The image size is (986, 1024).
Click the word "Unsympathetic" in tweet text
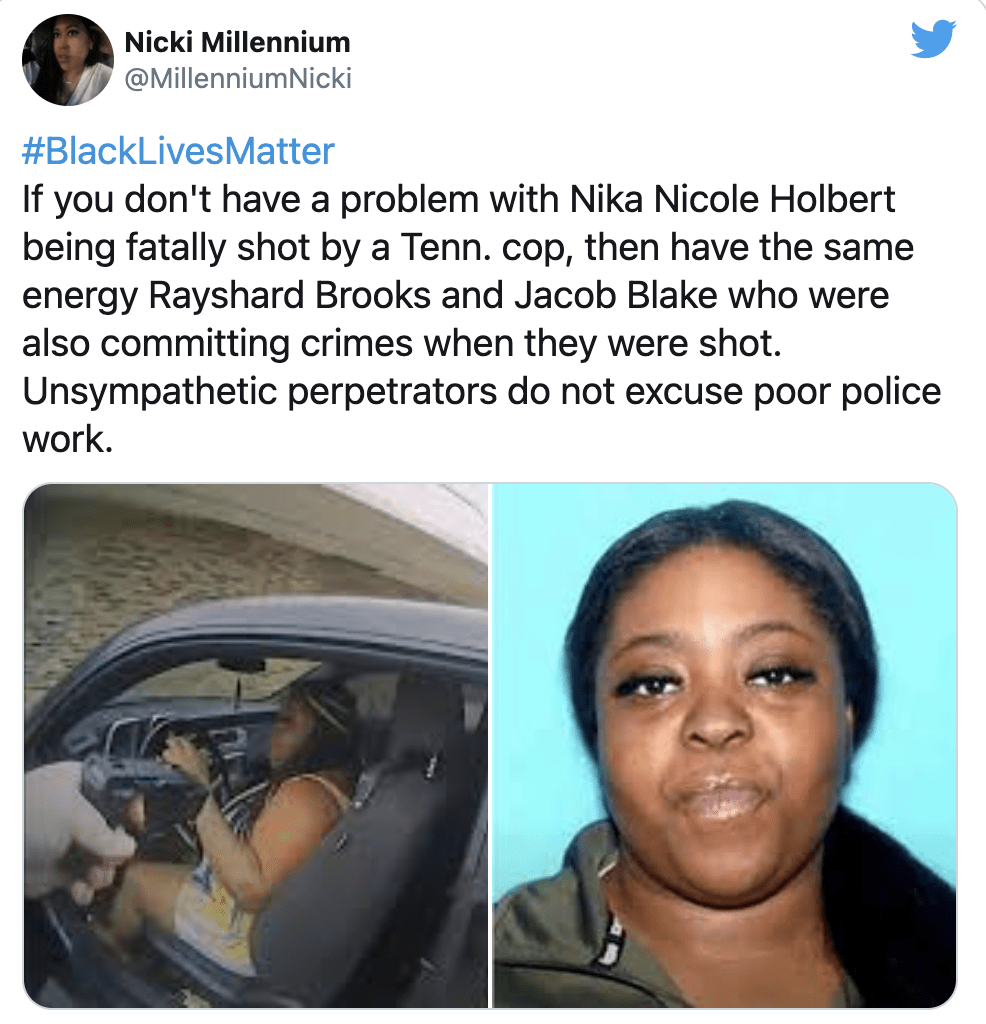click(150, 392)
